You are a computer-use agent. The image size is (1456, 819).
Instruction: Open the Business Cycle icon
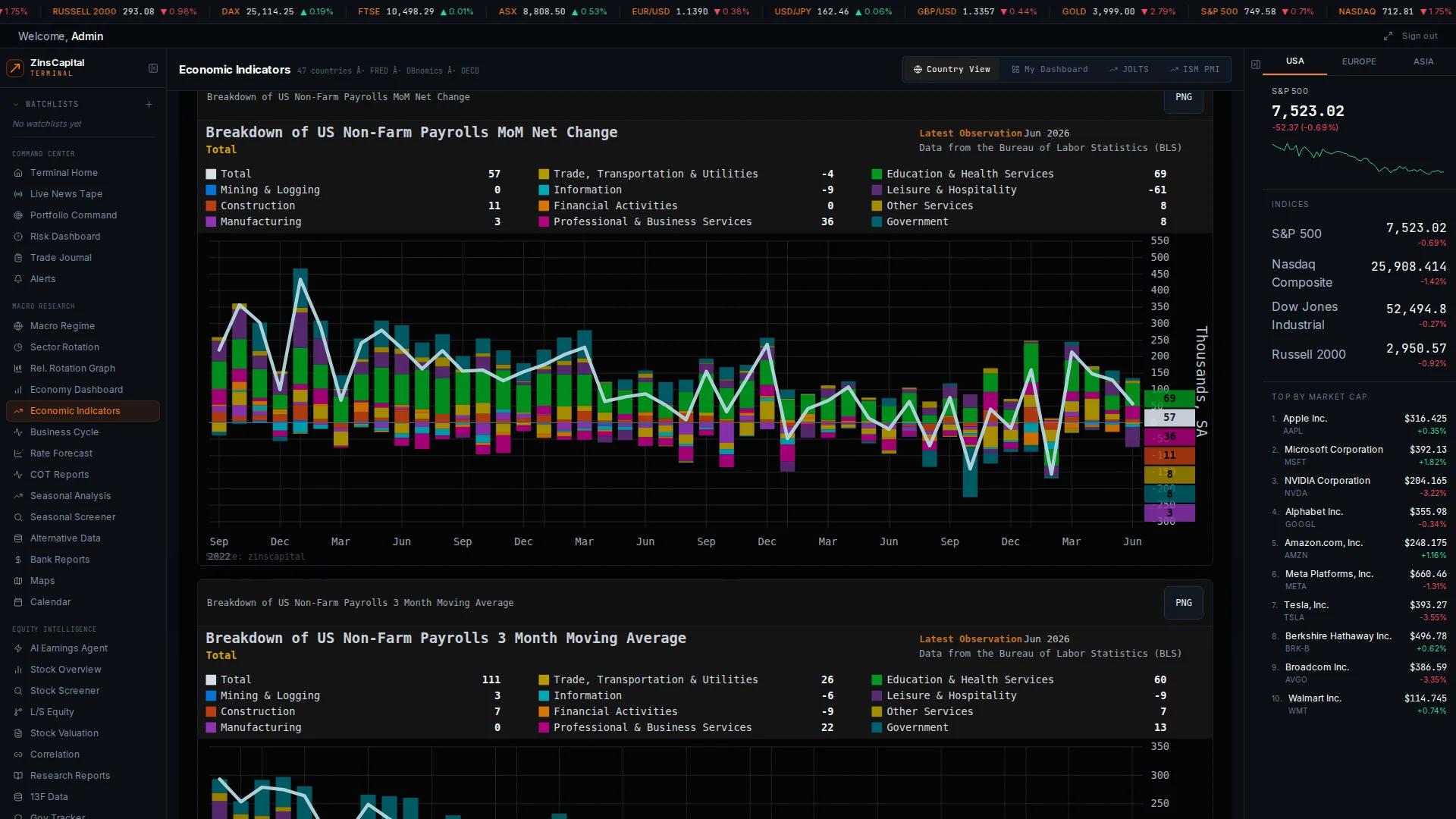[18, 432]
